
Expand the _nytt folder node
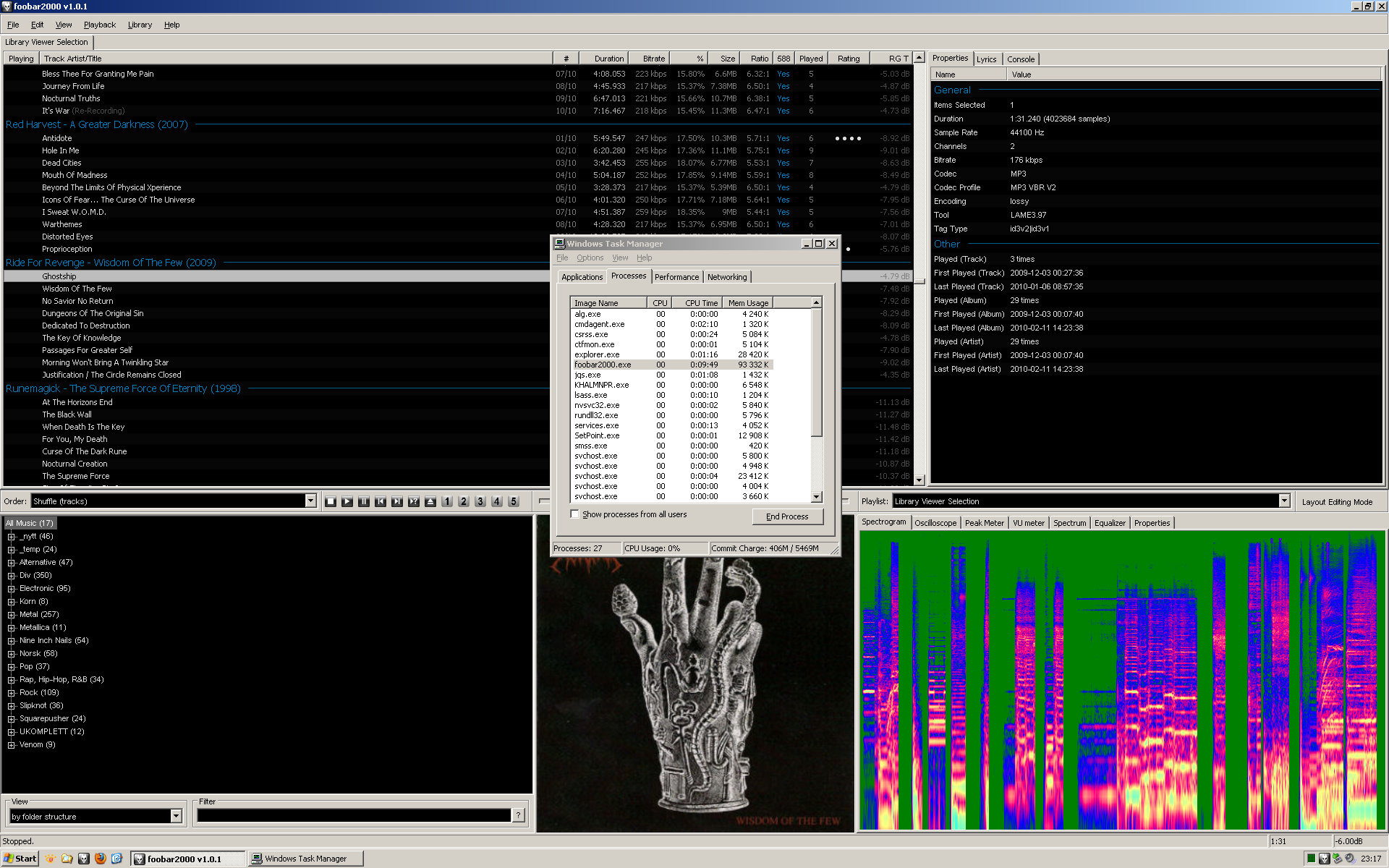click(12, 537)
